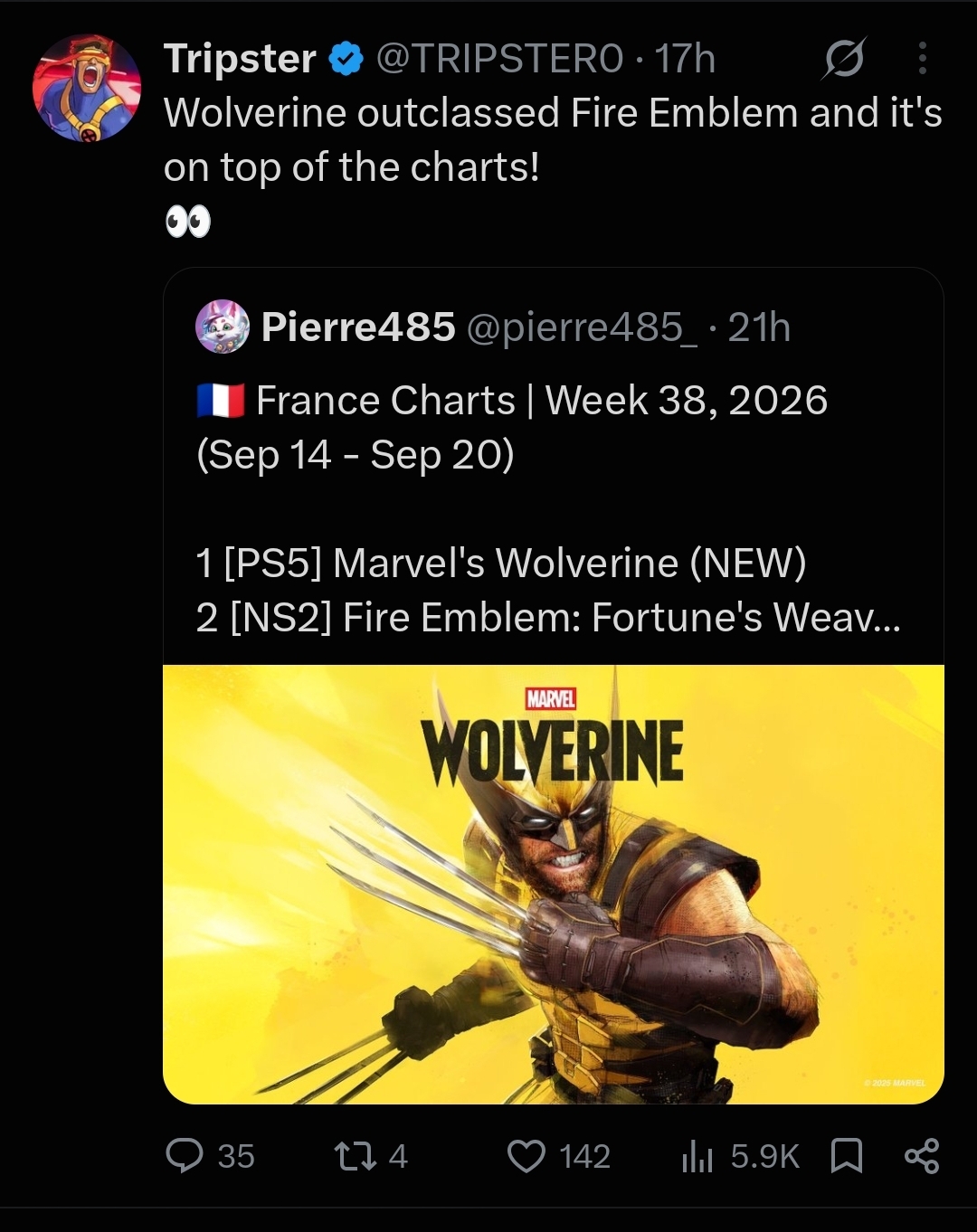The height and width of the screenshot is (1232, 977).
Task: Bookmark this post
Action: click(847, 1155)
